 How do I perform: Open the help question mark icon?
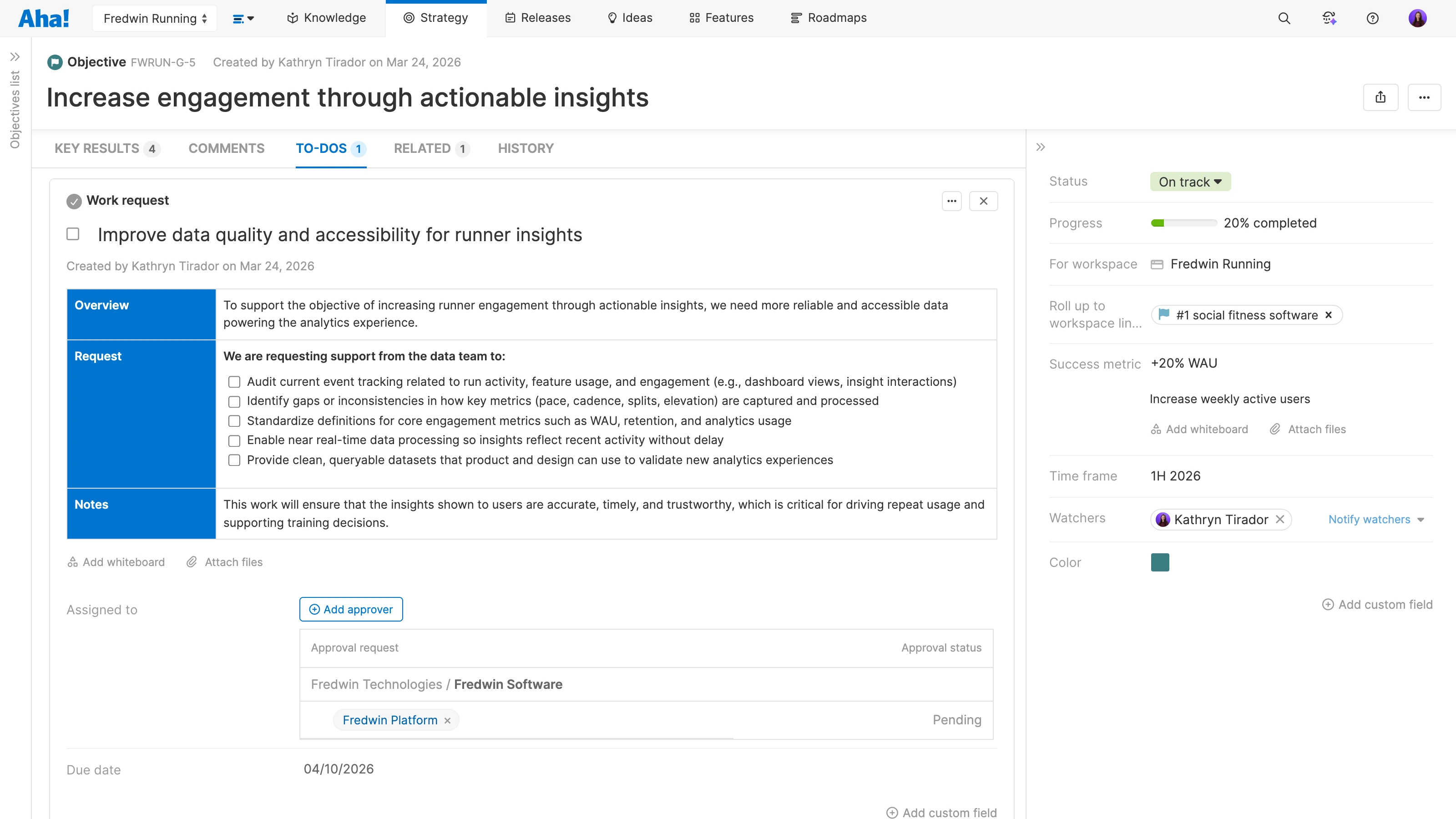click(x=1372, y=18)
